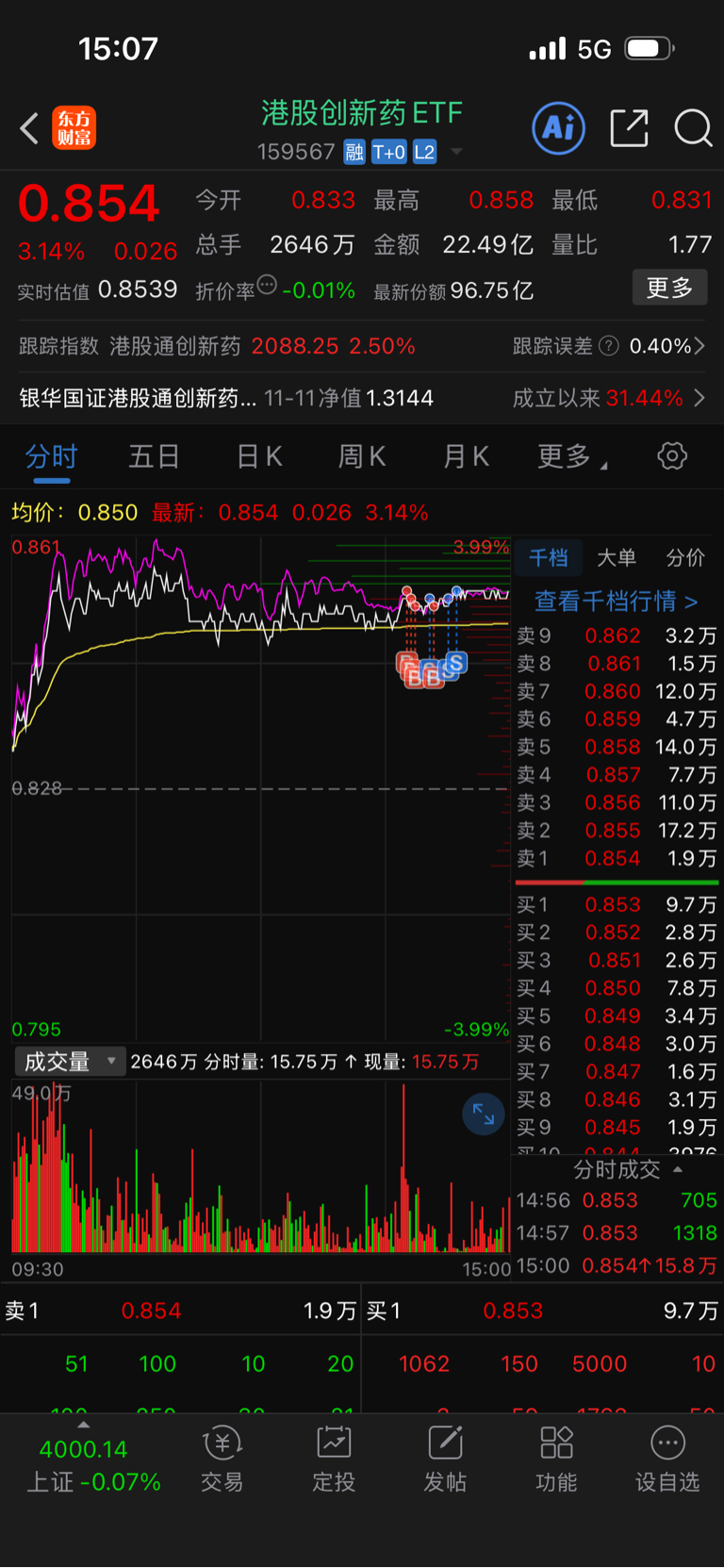Tap the 15:00 trade record row
Viewport: 724px width, 1568px height.
[617, 1265]
